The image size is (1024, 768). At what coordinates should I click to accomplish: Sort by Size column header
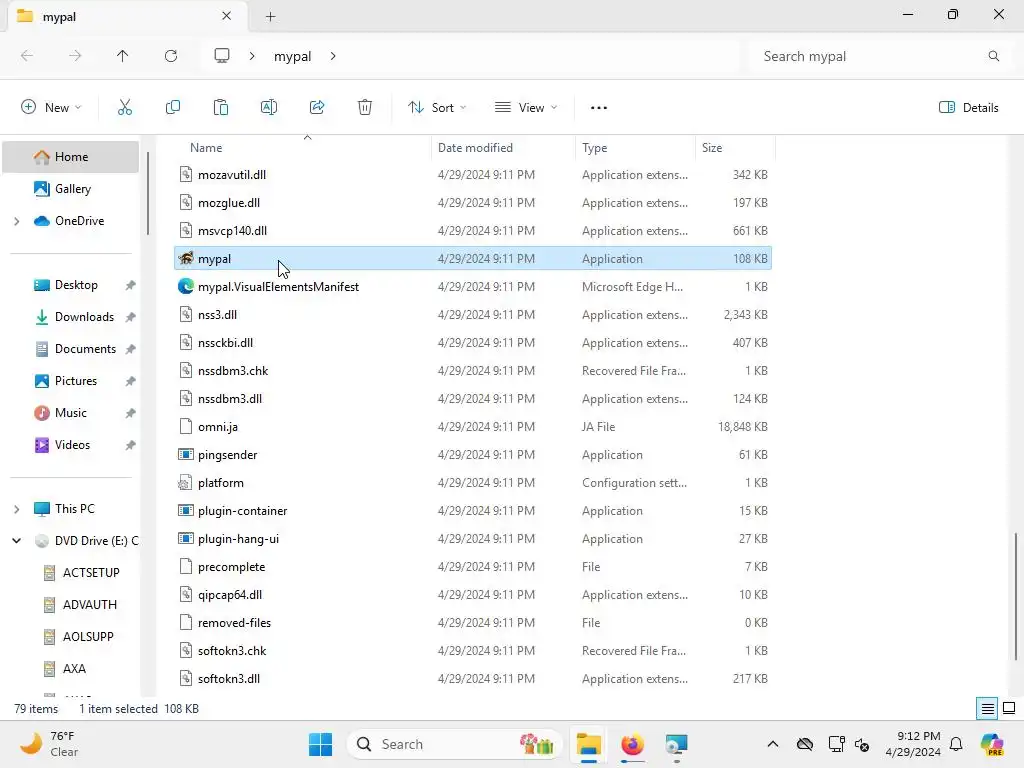(735, 148)
